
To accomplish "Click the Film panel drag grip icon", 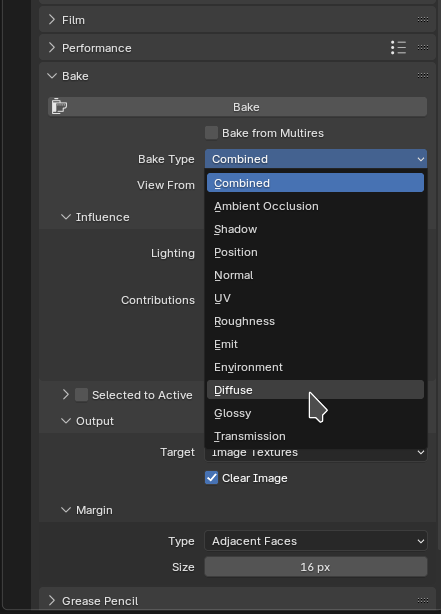I will click(x=423, y=20).
